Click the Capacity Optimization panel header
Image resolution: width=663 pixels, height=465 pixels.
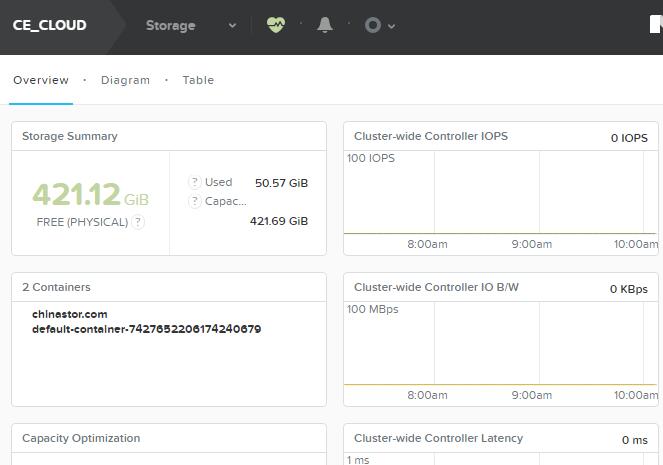81,438
